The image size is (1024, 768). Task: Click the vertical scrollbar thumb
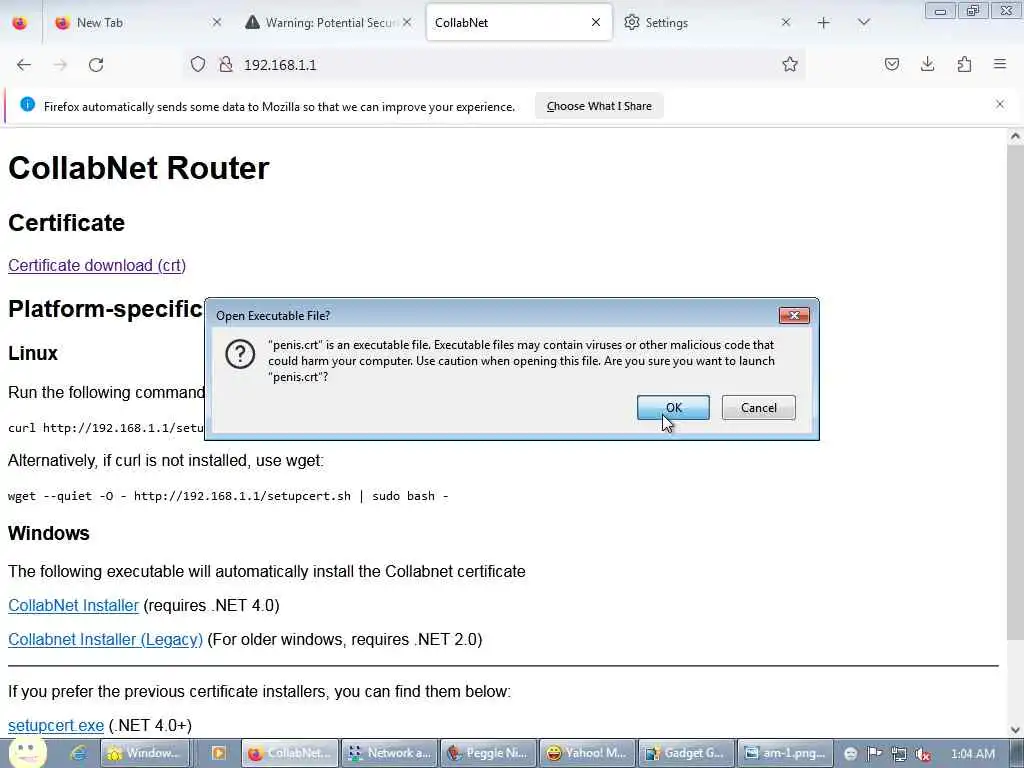click(1015, 392)
